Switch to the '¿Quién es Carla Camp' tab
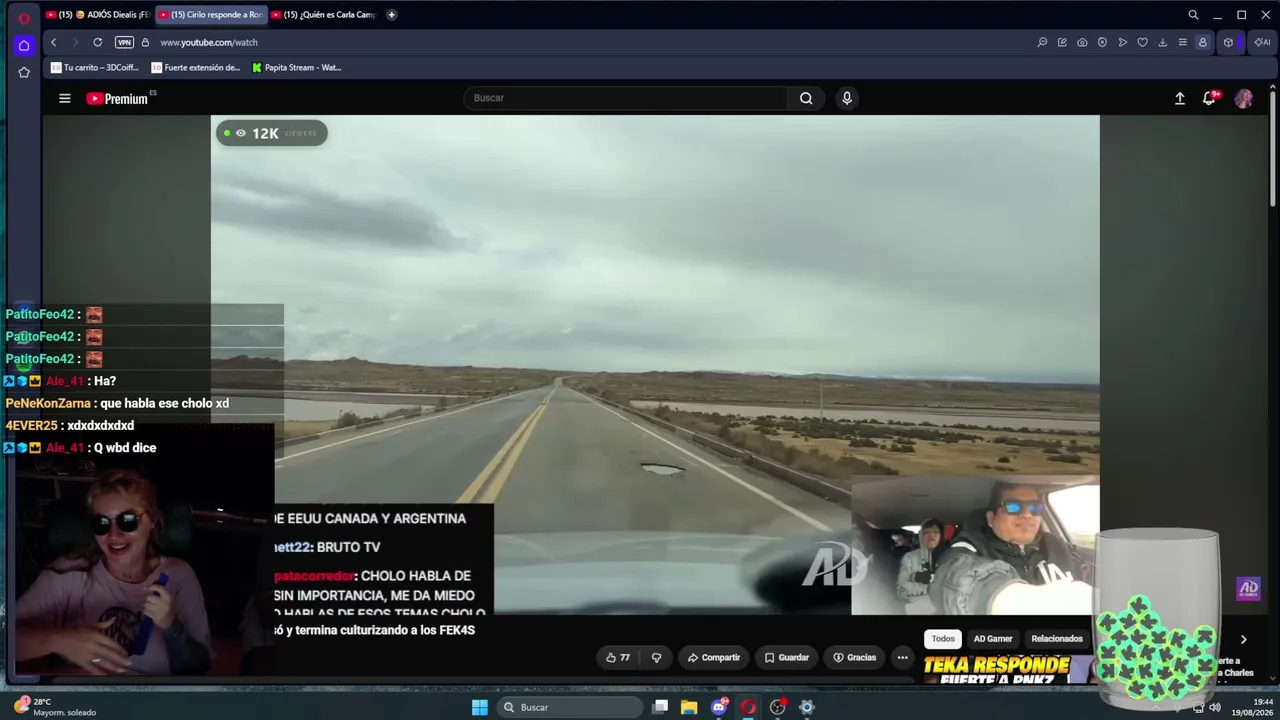 coord(323,15)
